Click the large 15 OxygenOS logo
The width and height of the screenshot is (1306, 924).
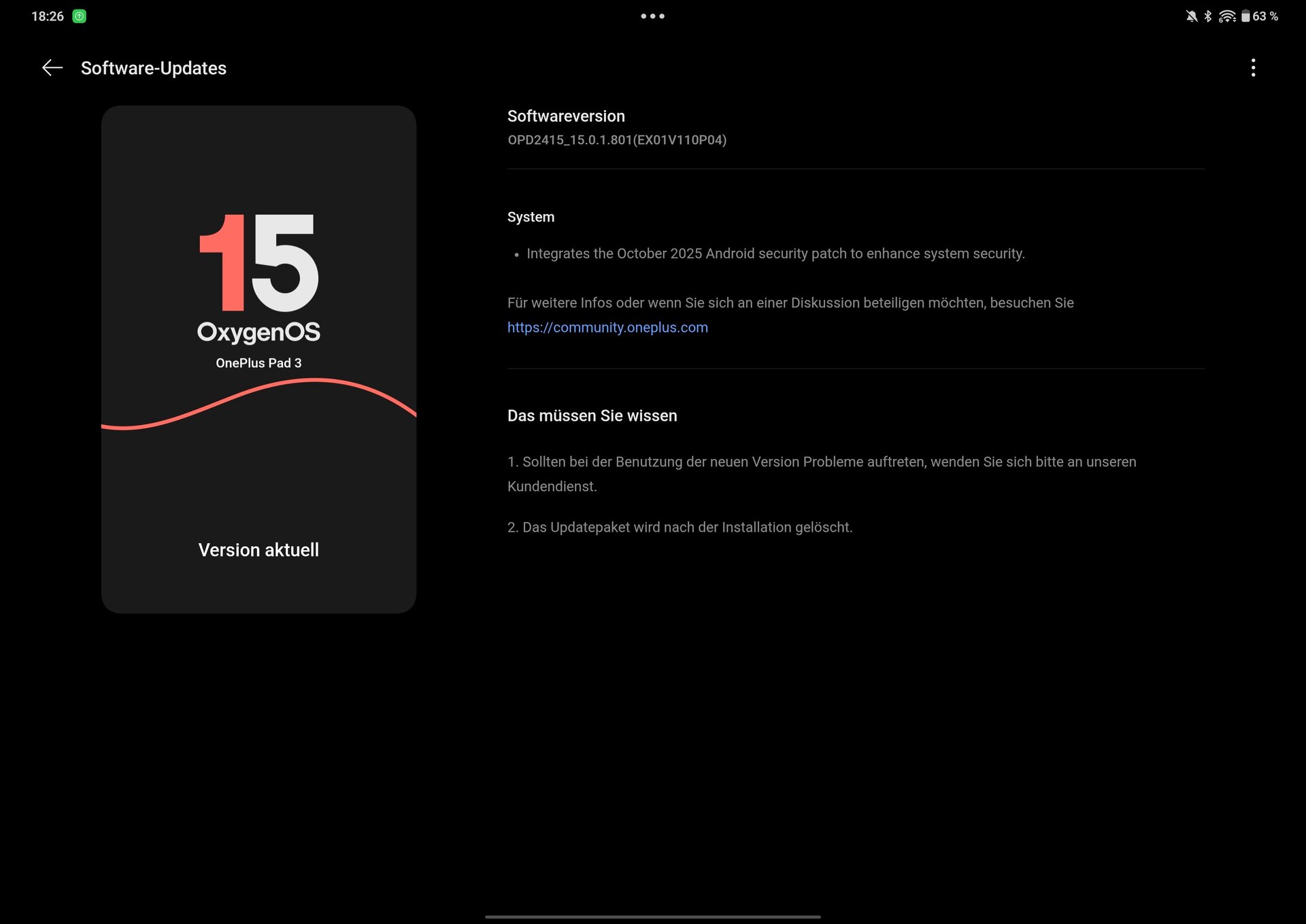tap(258, 263)
